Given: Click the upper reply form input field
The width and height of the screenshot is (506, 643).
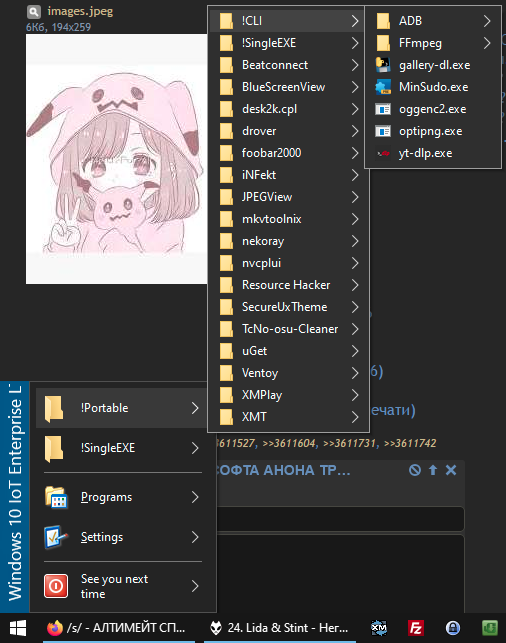Looking at the screenshot, I should [340, 519].
